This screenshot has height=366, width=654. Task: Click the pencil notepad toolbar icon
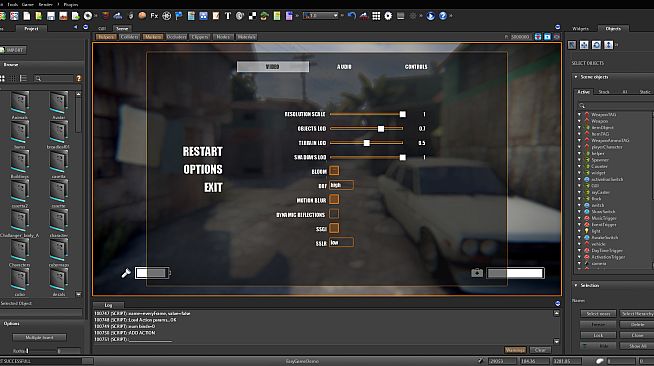[x=216, y=16]
